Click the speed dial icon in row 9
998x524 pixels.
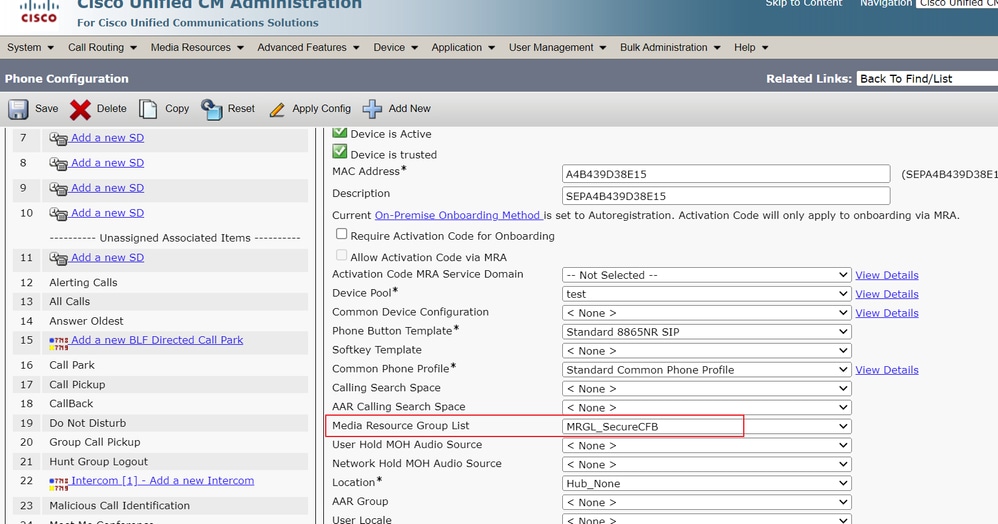coord(59,189)
